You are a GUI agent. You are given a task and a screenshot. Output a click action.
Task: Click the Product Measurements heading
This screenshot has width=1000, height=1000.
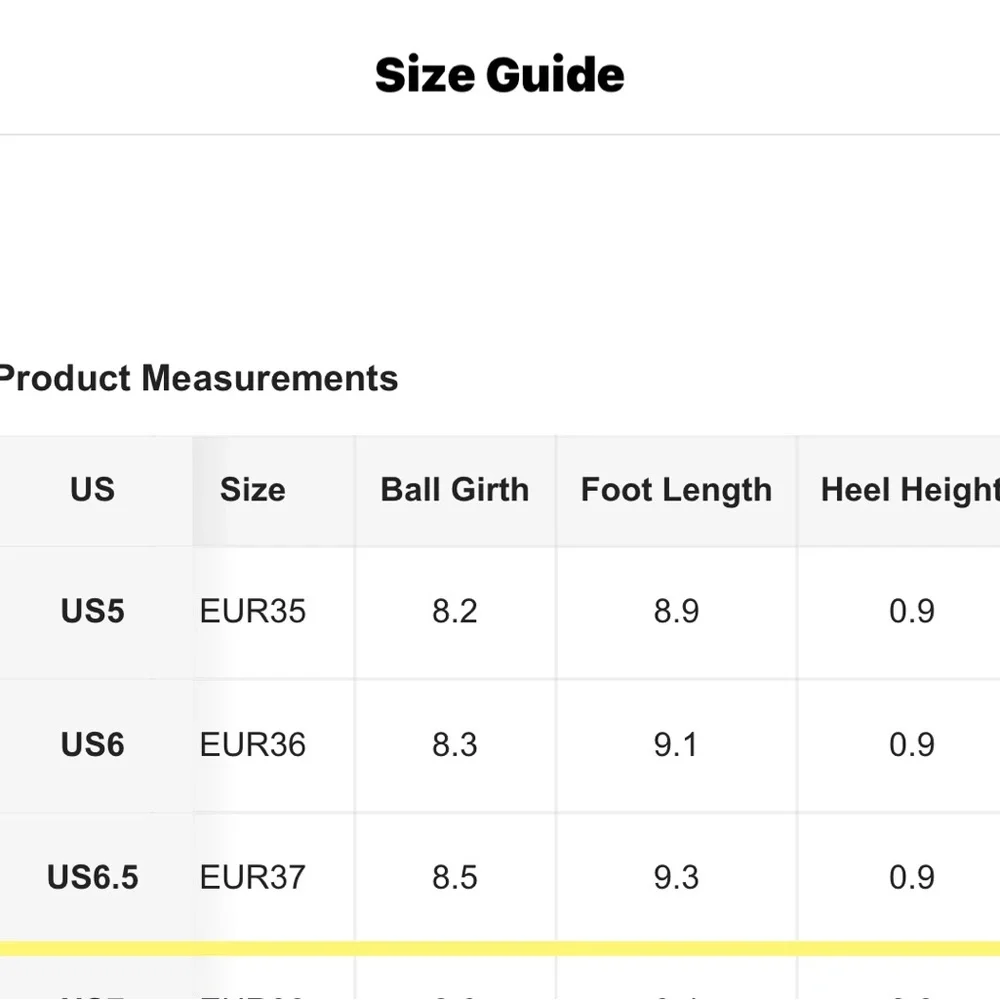198,378
